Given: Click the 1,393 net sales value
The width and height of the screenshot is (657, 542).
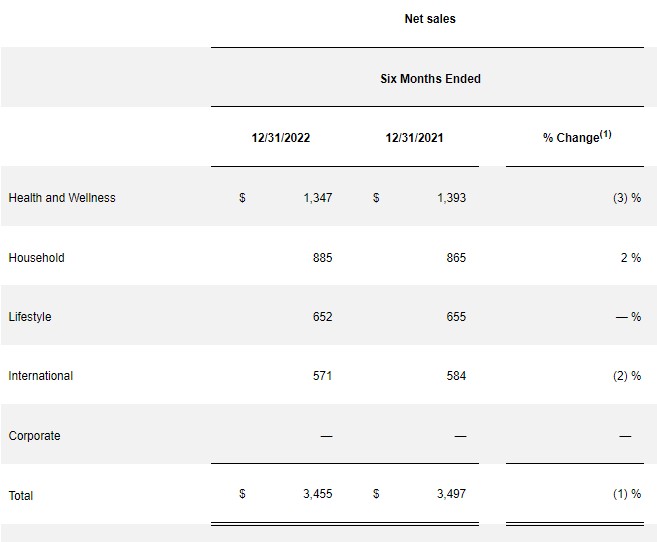Looking at the screenshot, I should tap(451, 198).
